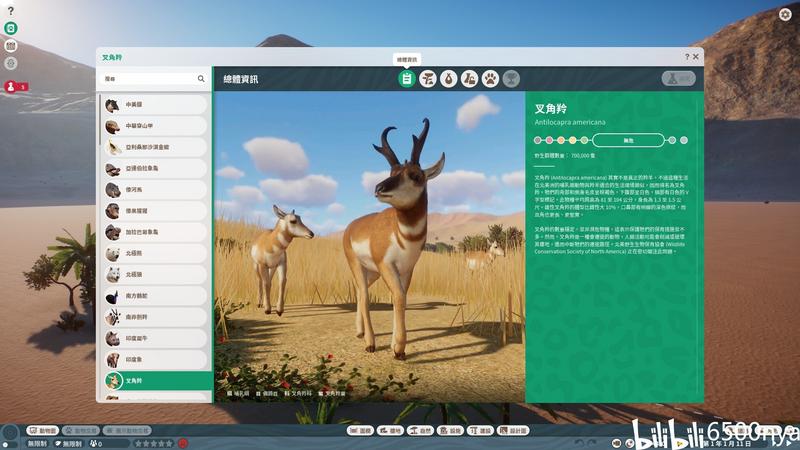Screen dimensions: 800x450
Task: Click the yellow conservation status dot
Action: point(572,140)
